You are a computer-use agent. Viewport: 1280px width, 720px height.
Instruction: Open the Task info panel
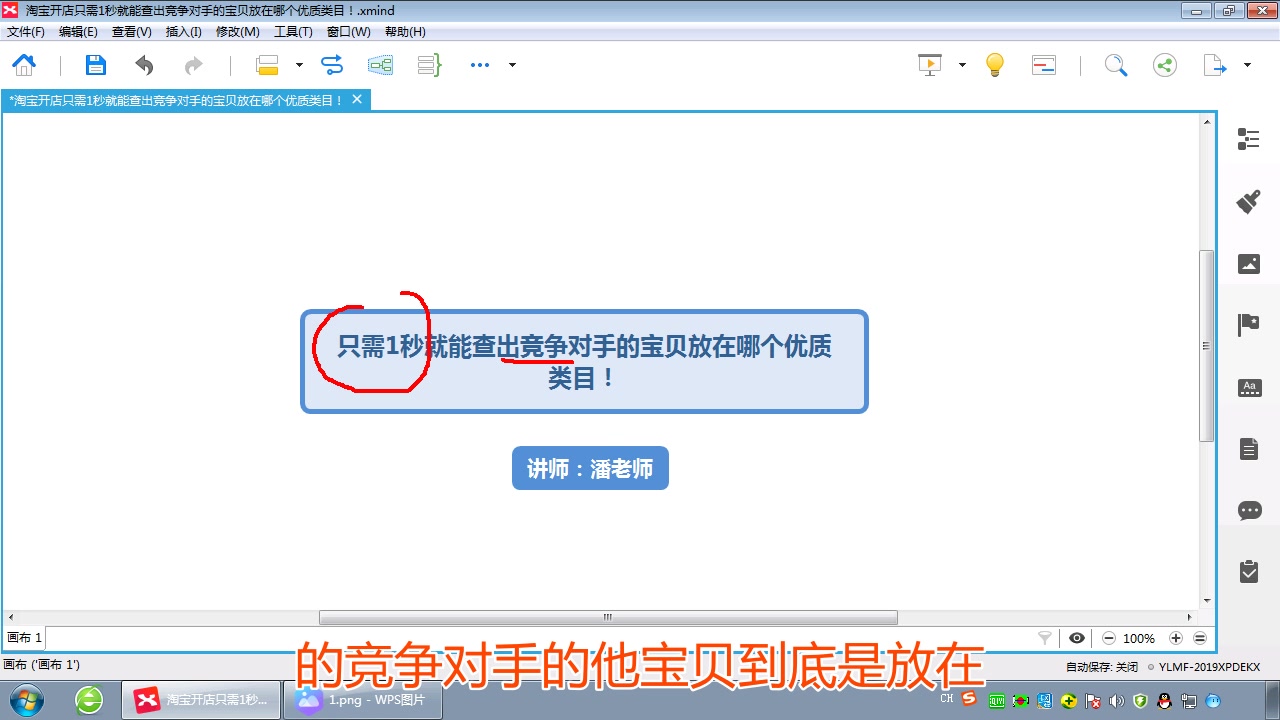pyautogui.click(x=1249, y=571)
